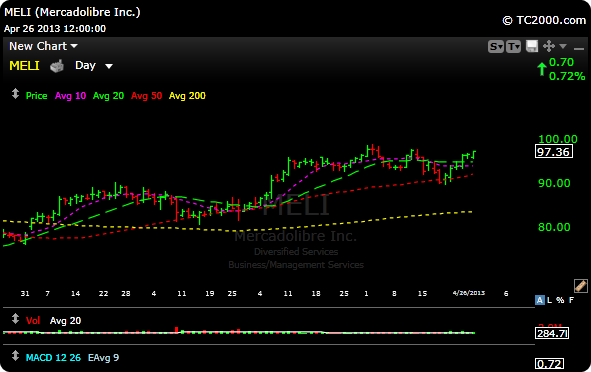
Task: Click the minimize chart dash icon
Action: [579, 48]
